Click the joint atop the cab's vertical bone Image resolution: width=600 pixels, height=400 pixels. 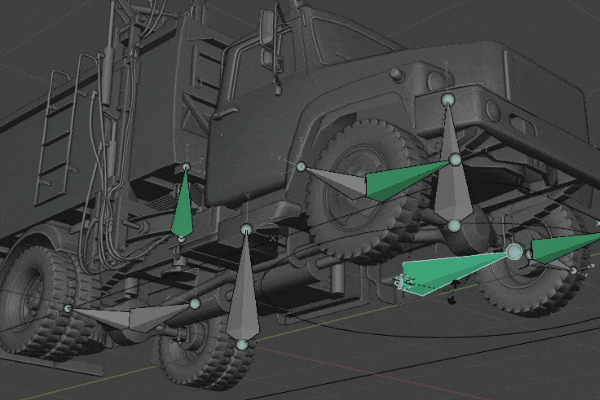[x=448, y=99]
